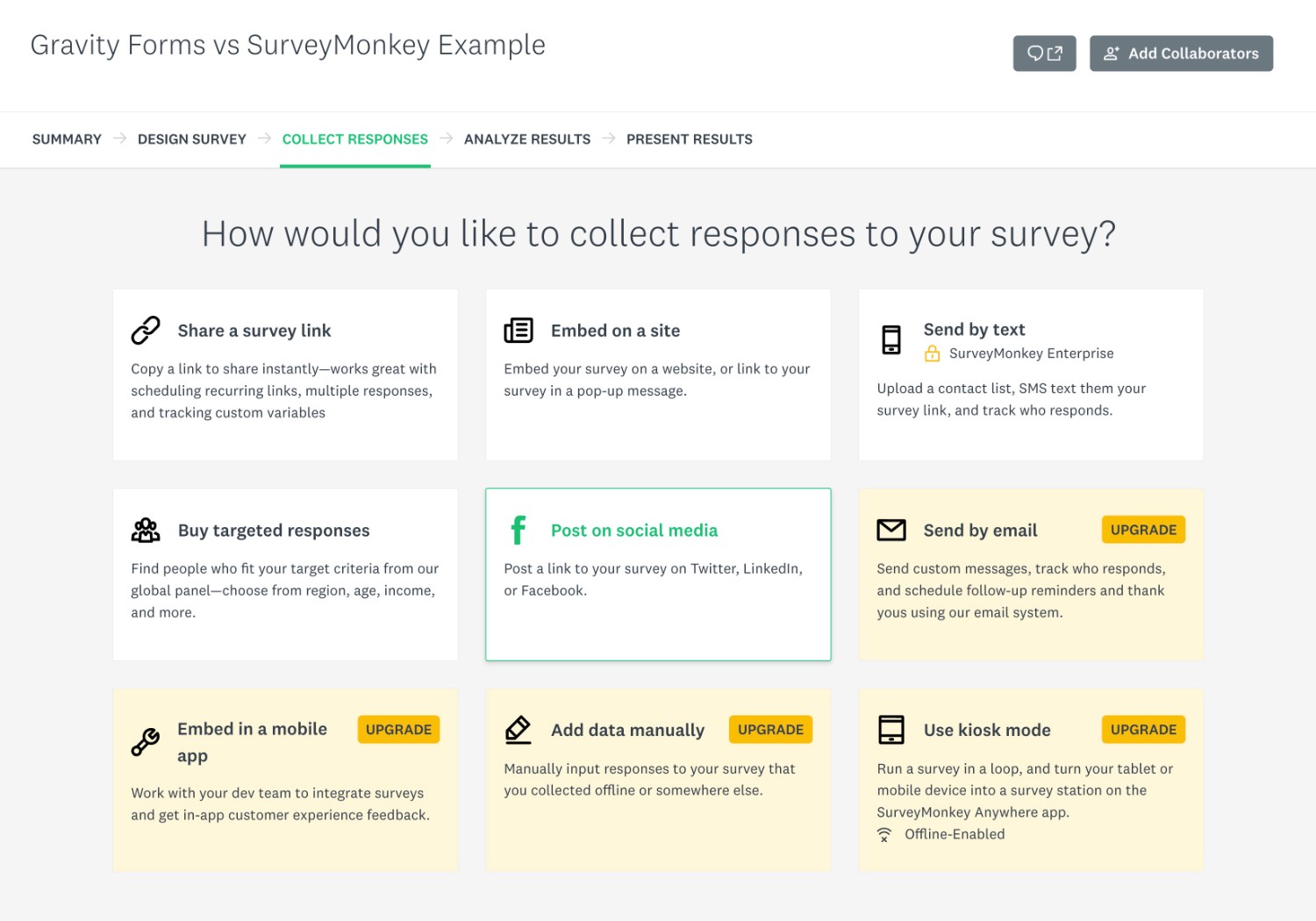1316x921 pixels.
Task: Open the Present Results tab
Action: point(690,139)
